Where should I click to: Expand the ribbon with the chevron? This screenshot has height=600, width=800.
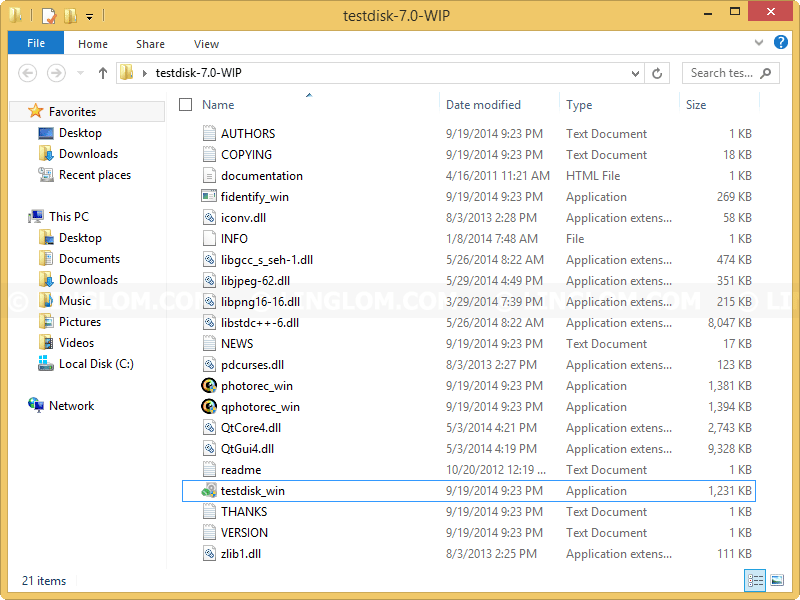pyautogui.click(x=759, y=43)
